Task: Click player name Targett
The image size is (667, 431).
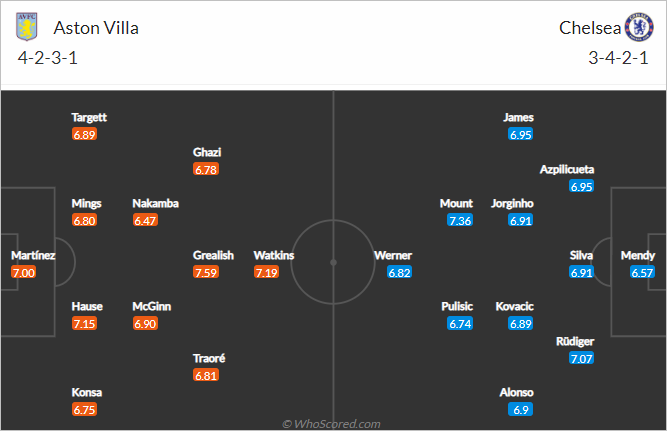Action: 89,117
